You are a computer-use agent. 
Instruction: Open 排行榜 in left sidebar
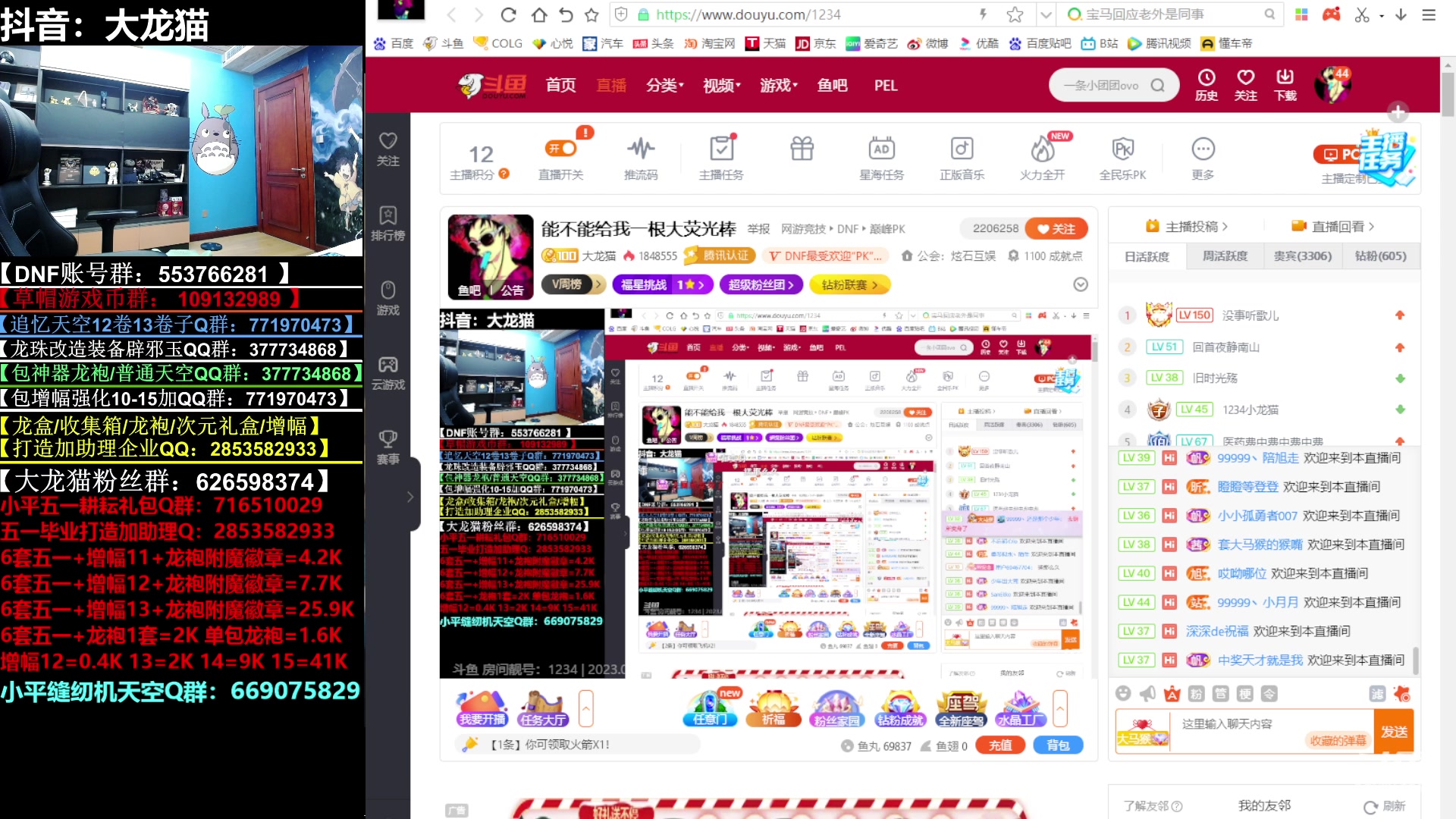(x=388, y=224)
